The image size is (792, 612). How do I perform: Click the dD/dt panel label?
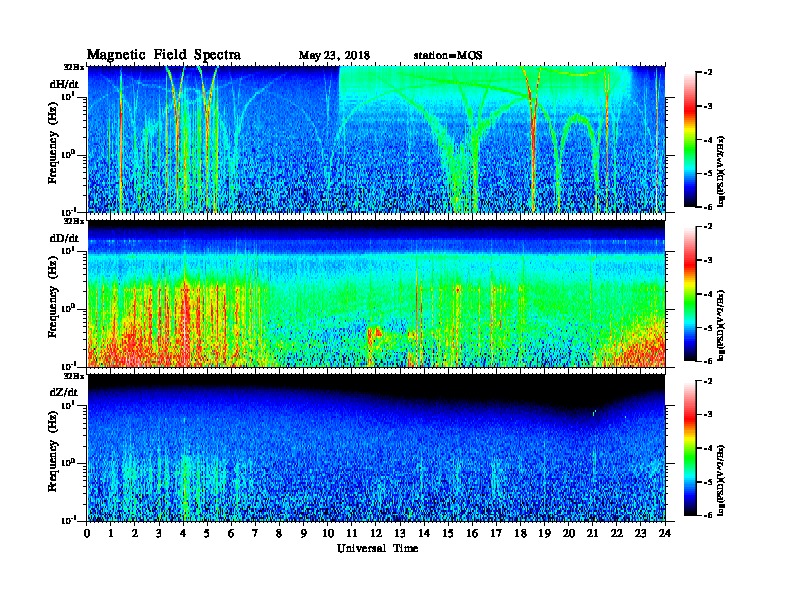click(x=64, y=238)
